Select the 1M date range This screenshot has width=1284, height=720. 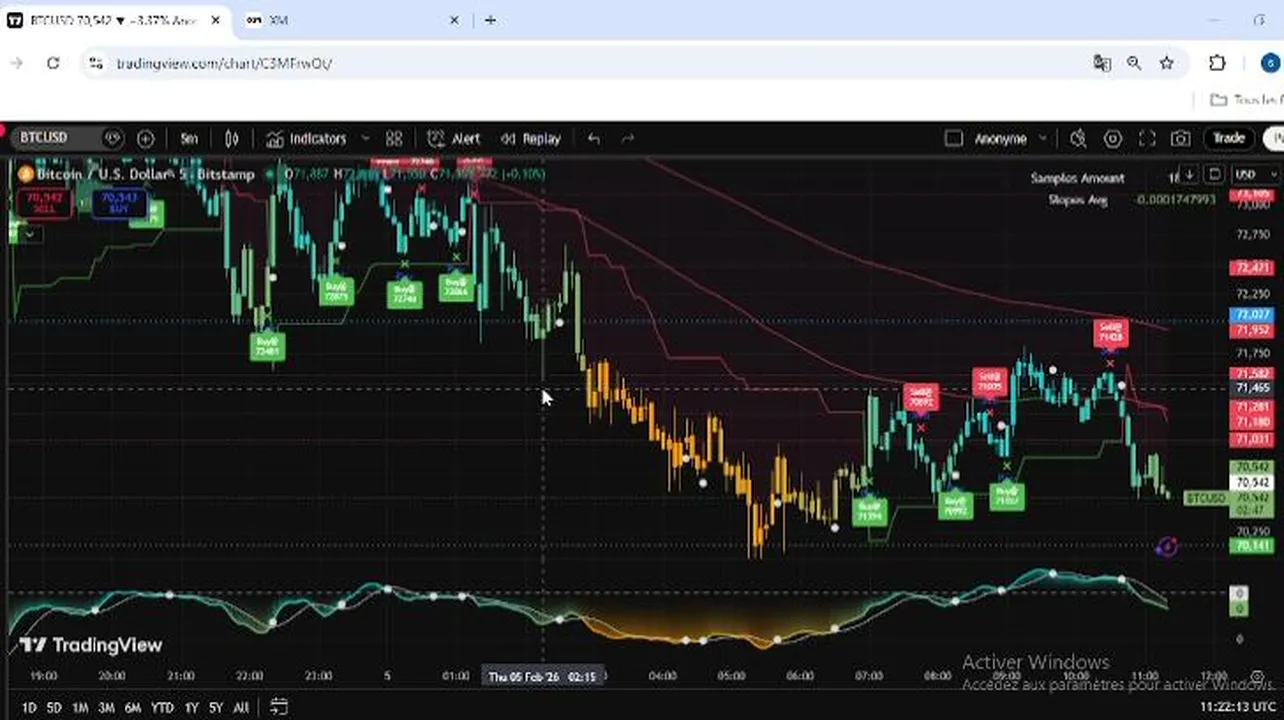[80, 707]
